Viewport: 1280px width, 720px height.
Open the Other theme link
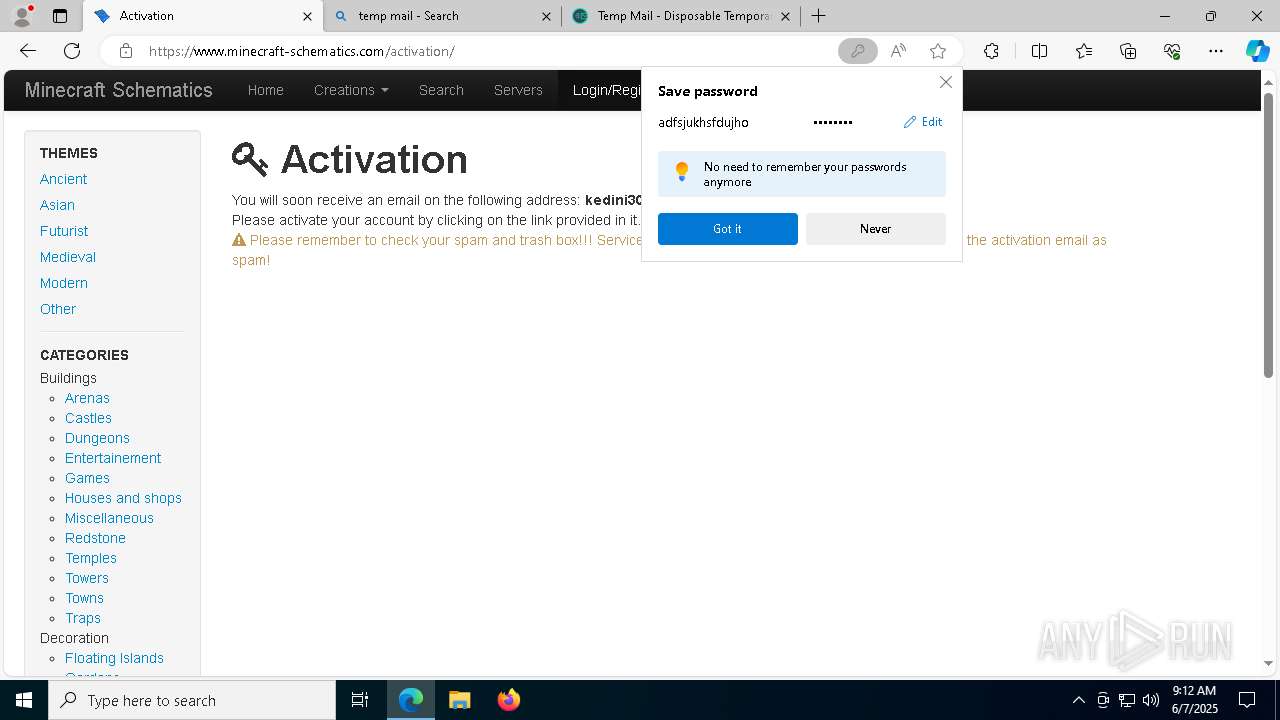pyautogui.click(x=58, y=309)
